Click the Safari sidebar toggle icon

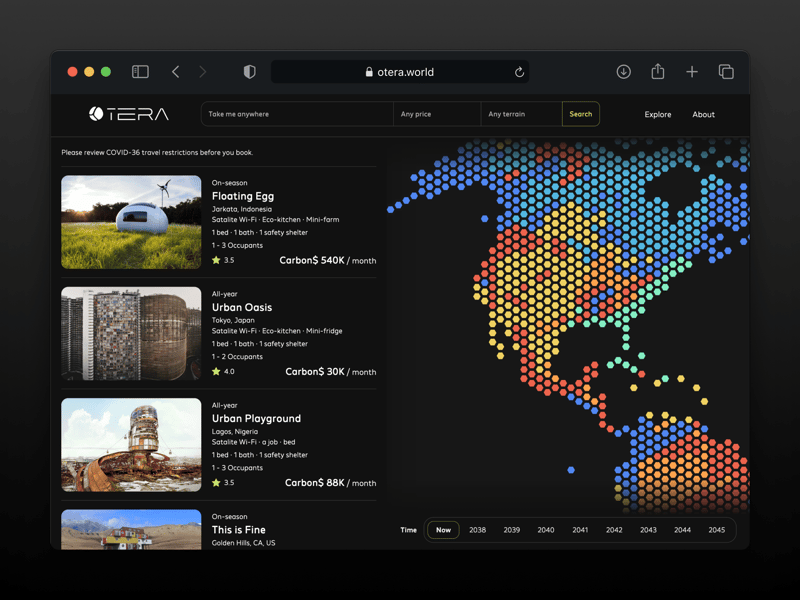[x=140, y=72]
